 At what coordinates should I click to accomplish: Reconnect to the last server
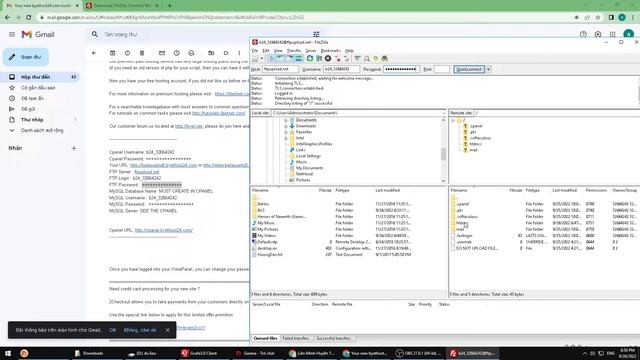pyautogui.click(x=346, y=59)
